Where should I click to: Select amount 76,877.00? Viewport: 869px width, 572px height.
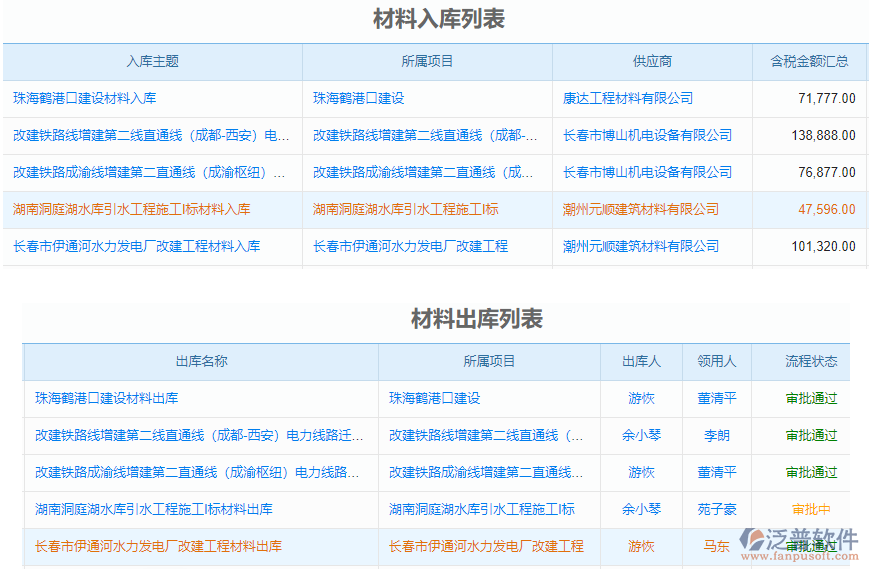(826, 173)
